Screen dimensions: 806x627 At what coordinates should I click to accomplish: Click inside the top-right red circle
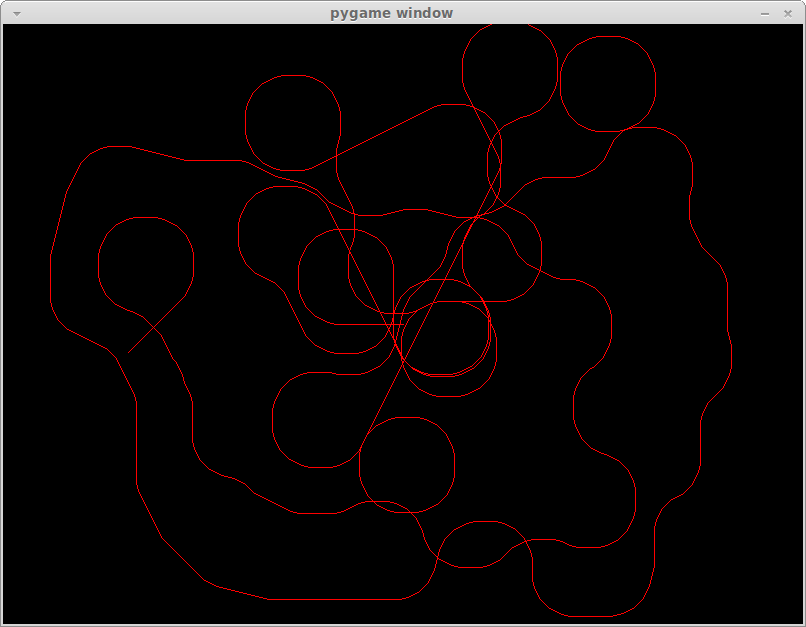(608, 84)
